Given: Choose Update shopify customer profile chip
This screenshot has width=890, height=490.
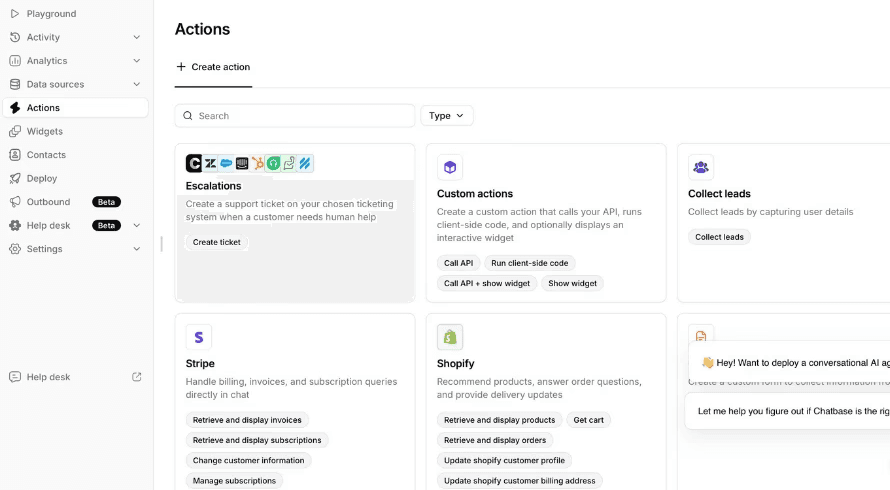Looking at the screenshot, I should (504, 460).
